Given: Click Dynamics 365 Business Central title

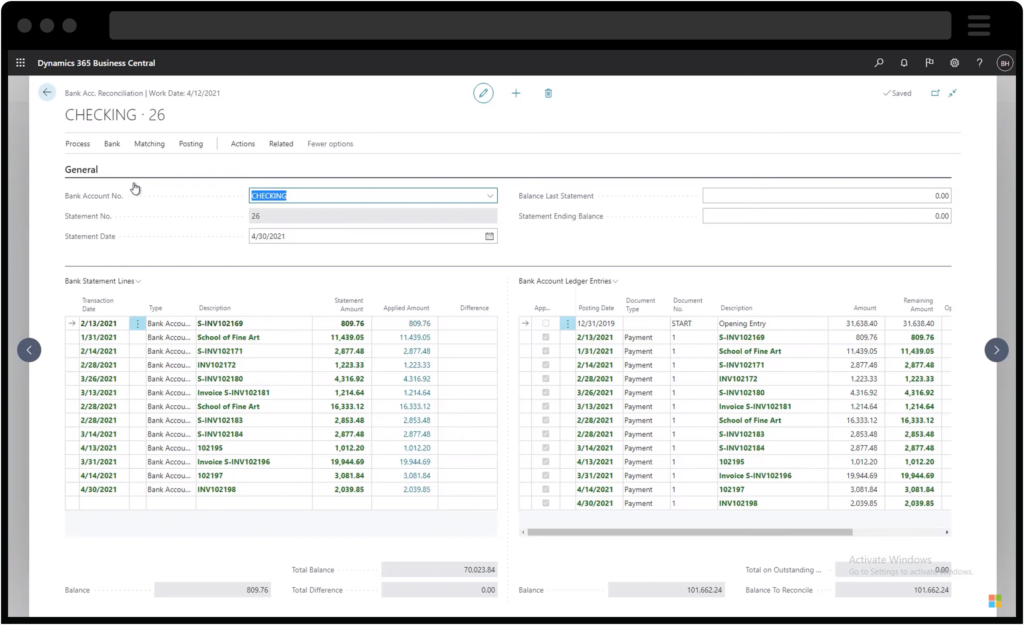Looking at the screenshot, I should click(x=96, y=63).
